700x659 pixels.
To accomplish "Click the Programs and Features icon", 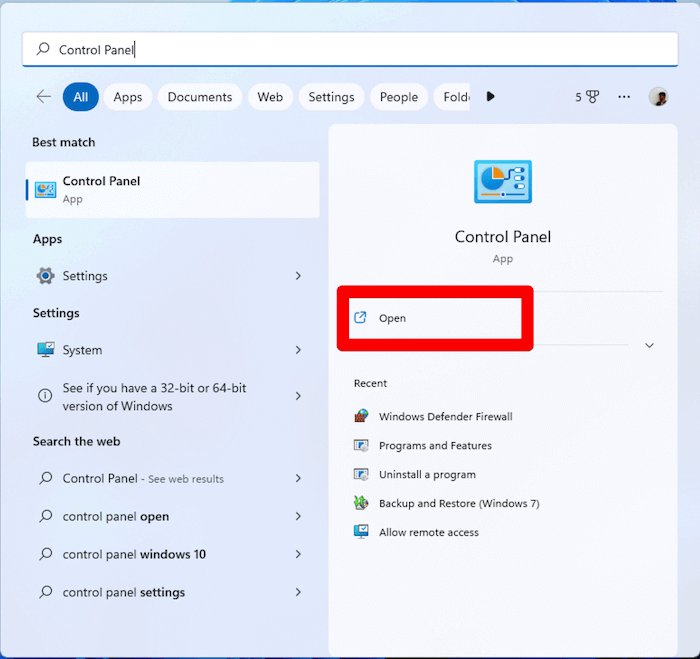I will coord(361,445).
